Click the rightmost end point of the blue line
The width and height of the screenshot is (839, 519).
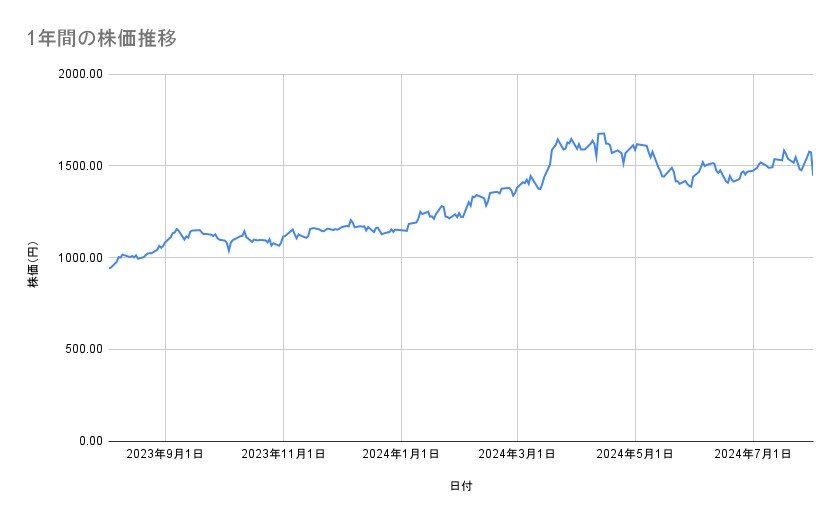click(812, 175)
